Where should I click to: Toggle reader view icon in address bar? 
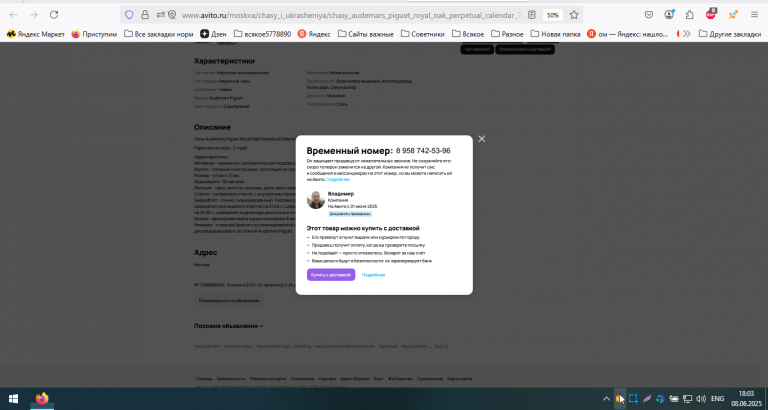tap(532, 15)
